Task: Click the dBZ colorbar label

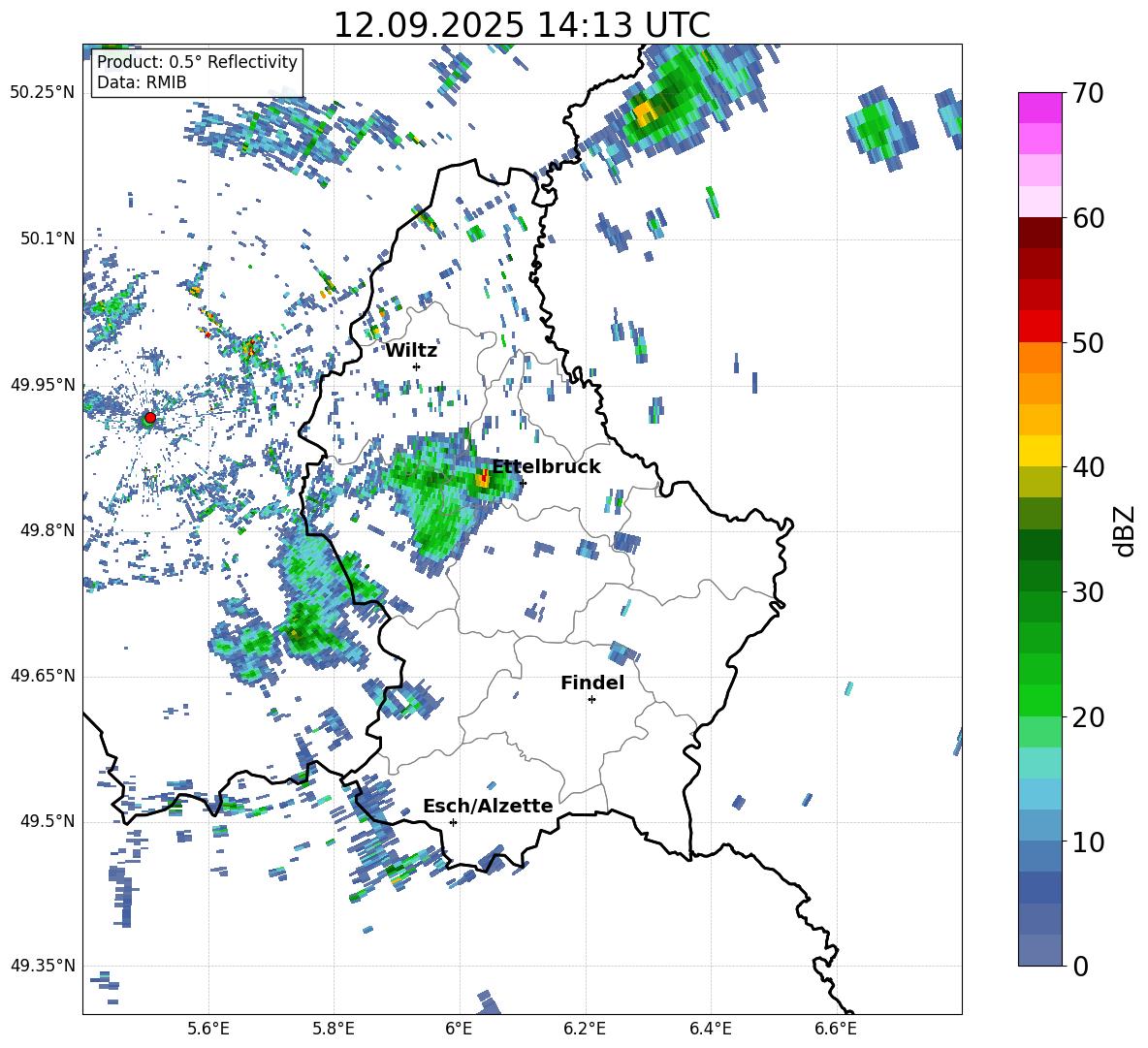Action: pos(1125,530)
